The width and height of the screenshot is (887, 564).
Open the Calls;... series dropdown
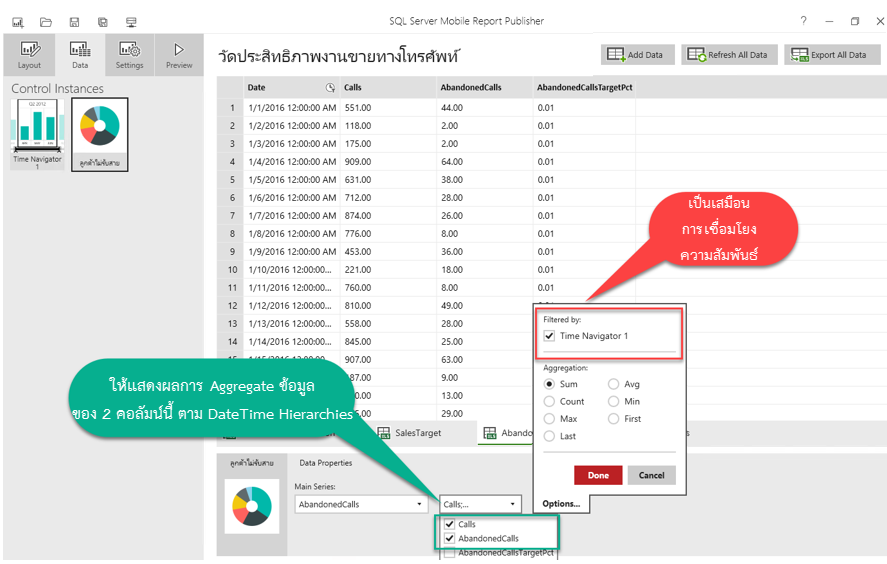(x=480, y=504)
